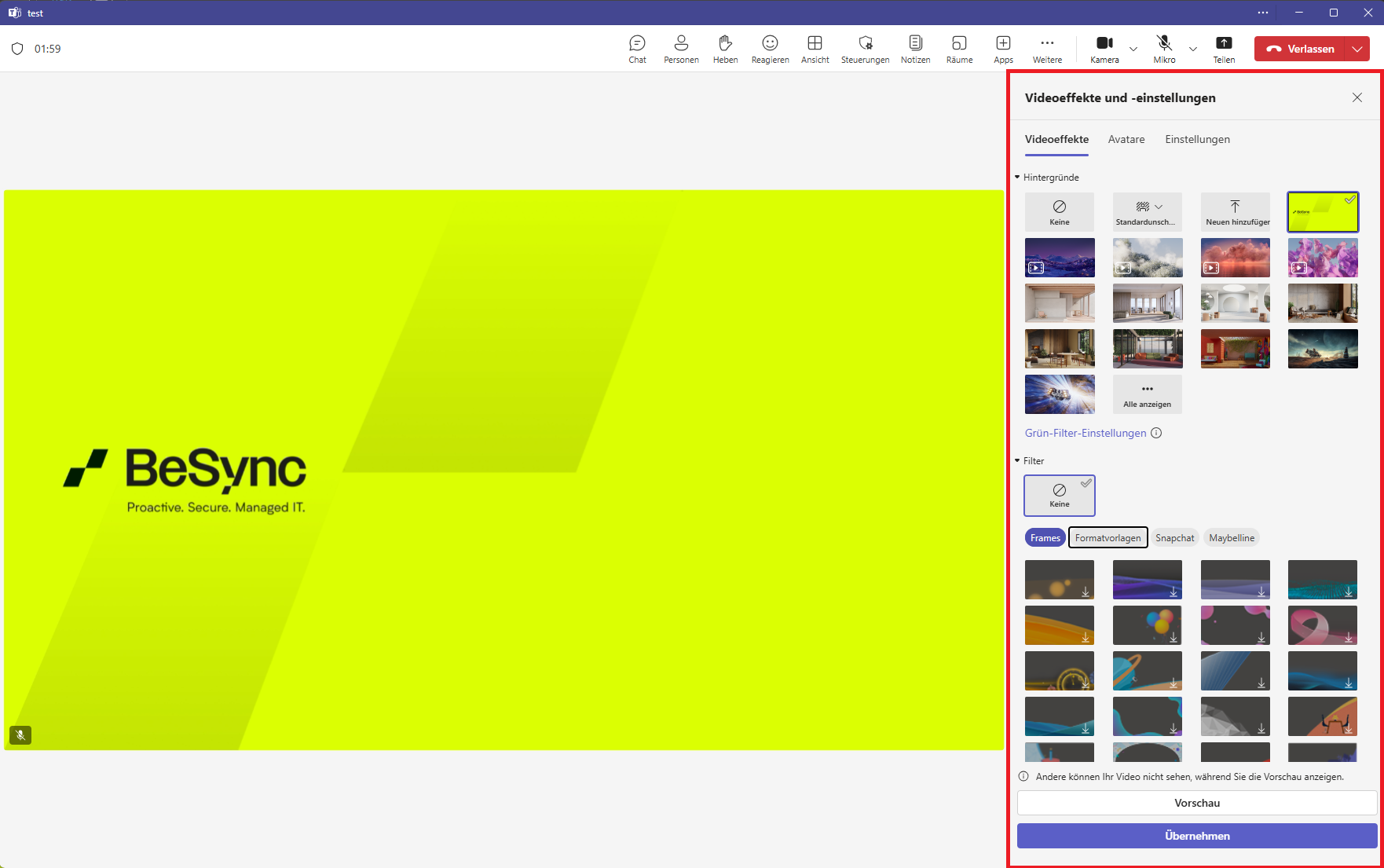Unmute microphone icon on the video preview
The width and height of the screenshot is (1384, 868).
click(x=20, y=735)
